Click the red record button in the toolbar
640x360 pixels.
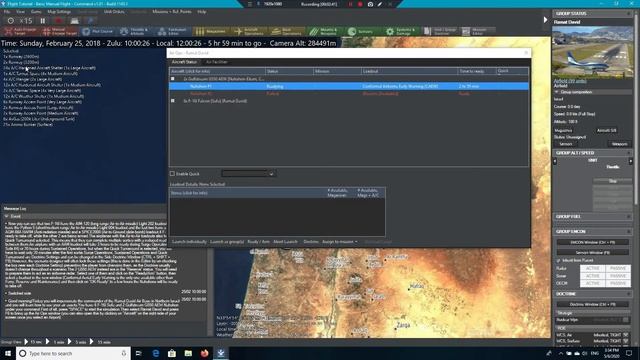58,20
